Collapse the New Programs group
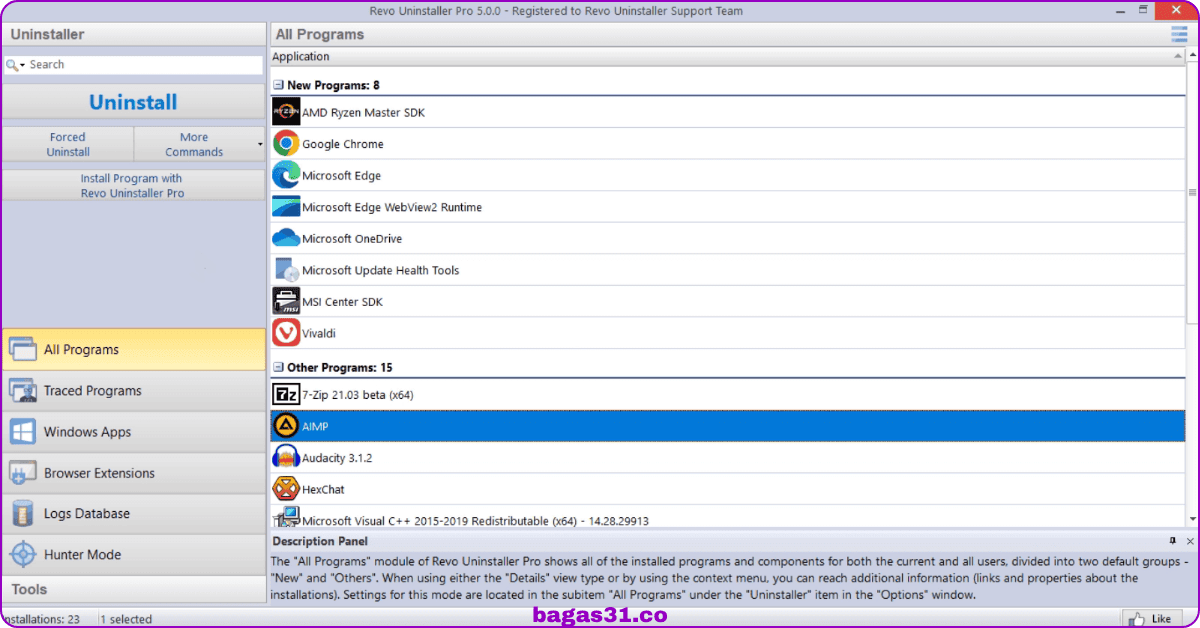The width and height of the screenshot is (1200, 628). [279, 86]
